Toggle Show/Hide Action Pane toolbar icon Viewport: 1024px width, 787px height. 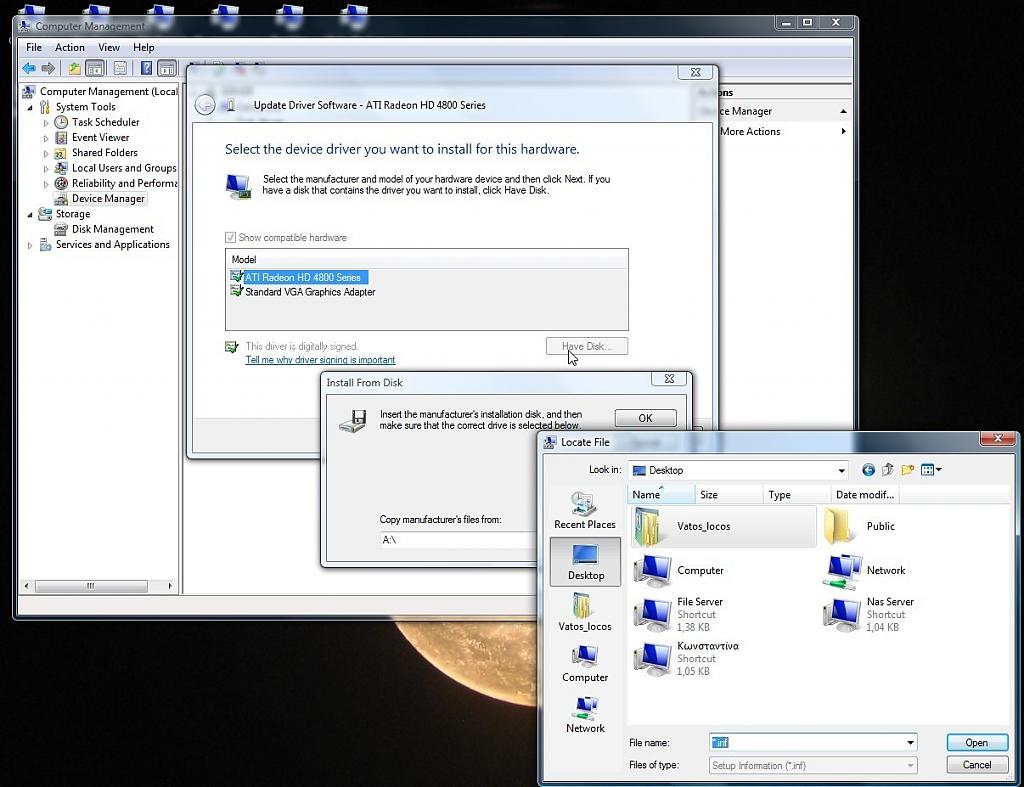pyautogui.click(x=167, y=68)
